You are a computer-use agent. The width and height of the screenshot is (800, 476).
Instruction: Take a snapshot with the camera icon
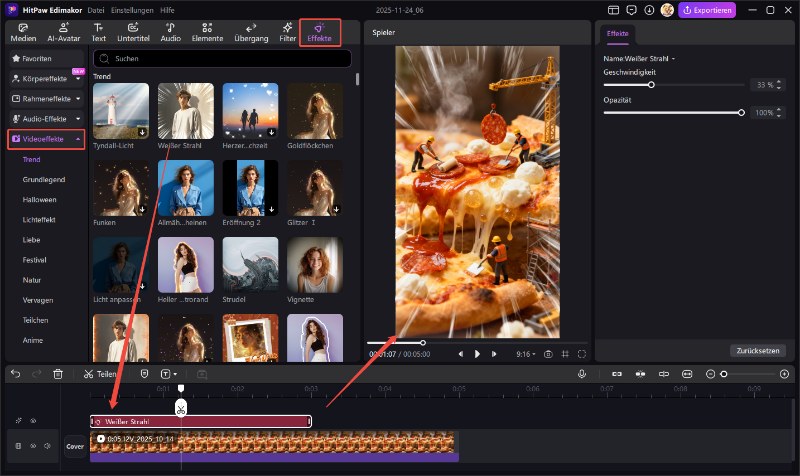[x=547, y=354]
